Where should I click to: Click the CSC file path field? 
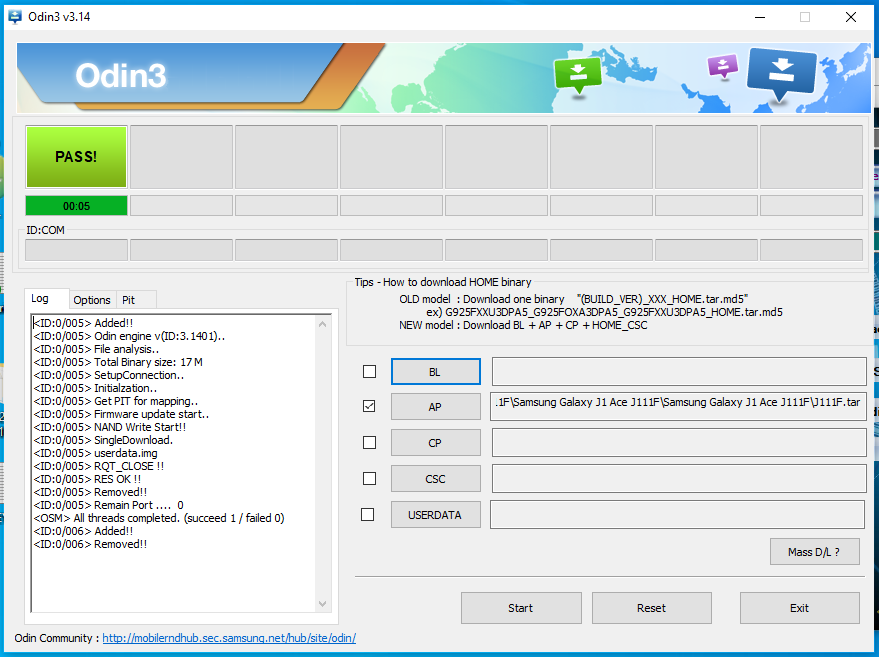pos(679,479)
